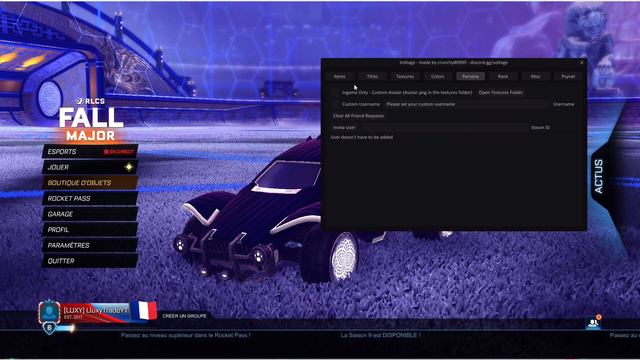
Task: Click the RLCS Fall Major banner
Action: [x=91, y=120]
